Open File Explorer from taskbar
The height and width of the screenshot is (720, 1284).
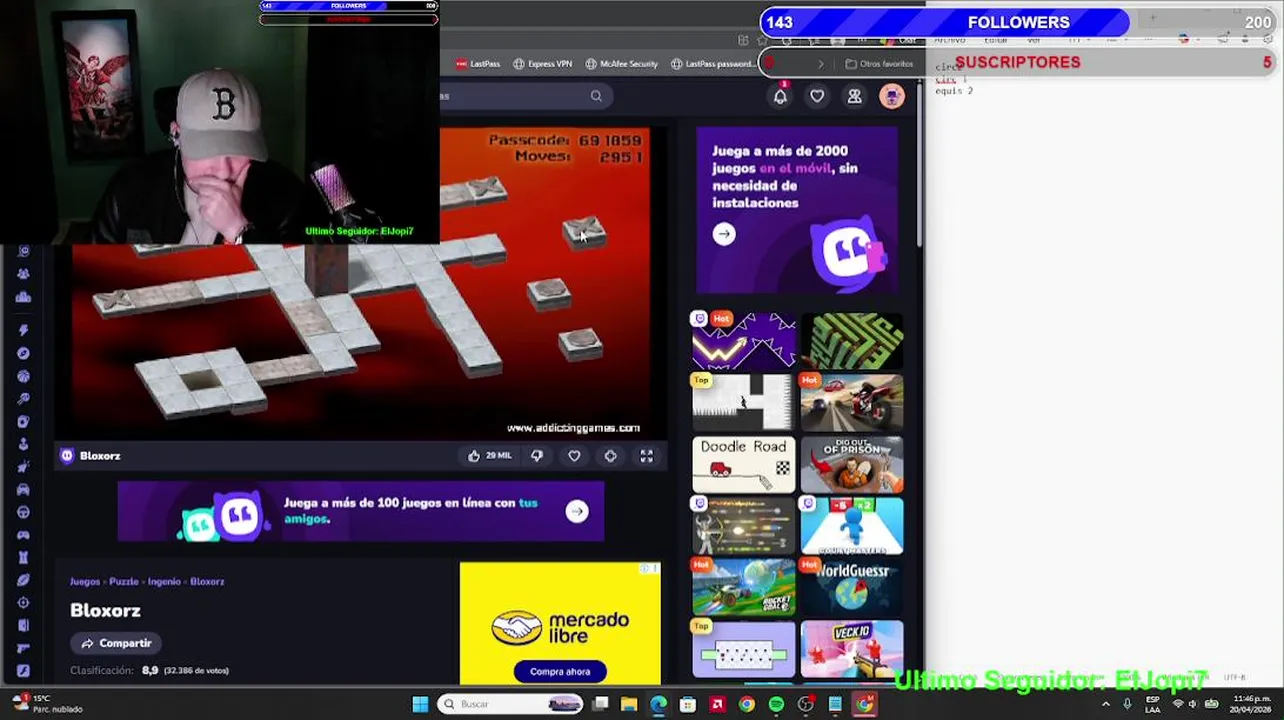[629, 704]
